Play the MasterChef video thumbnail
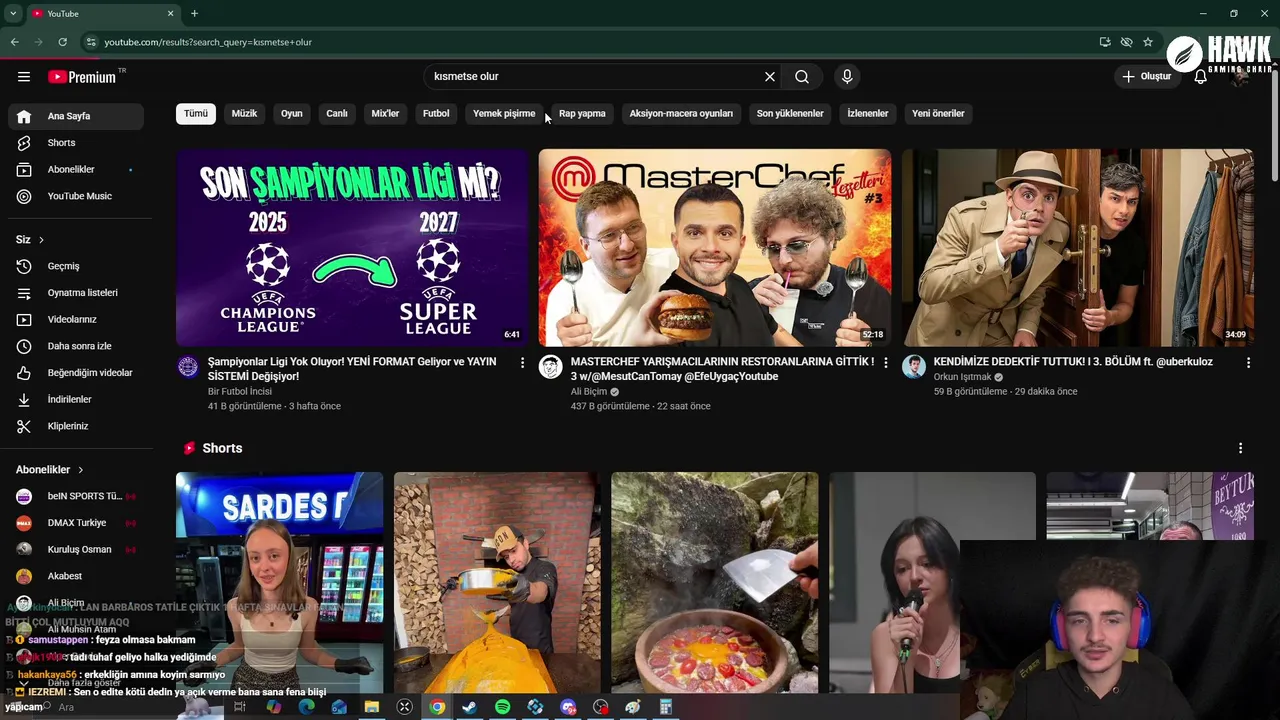Viewport: 1280px width, 720px height. click(x=715, y=248)
